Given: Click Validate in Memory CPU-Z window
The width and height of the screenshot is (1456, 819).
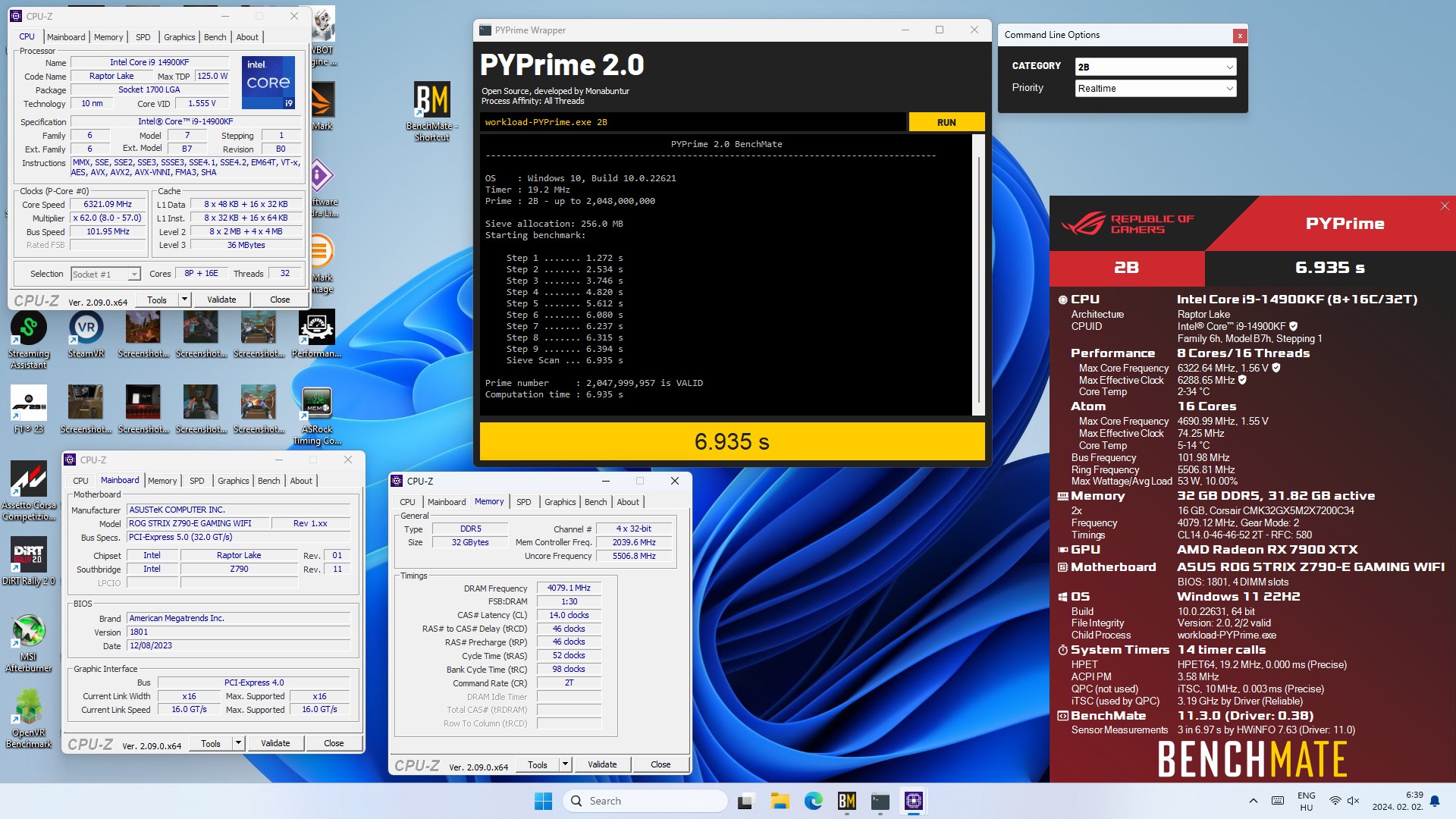Looking at the screenshot, I should 602,764.
